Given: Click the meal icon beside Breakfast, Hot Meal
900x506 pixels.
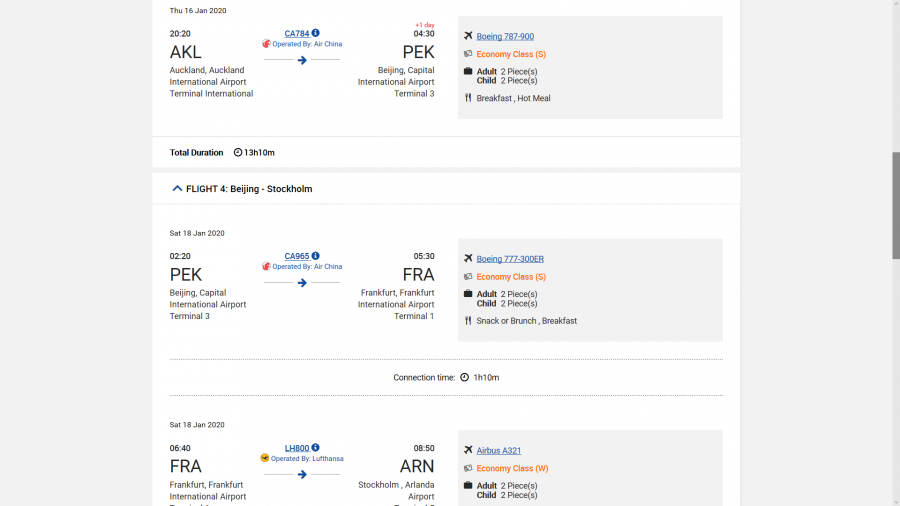Looking at the screenshot, I should tap(468, 98).
